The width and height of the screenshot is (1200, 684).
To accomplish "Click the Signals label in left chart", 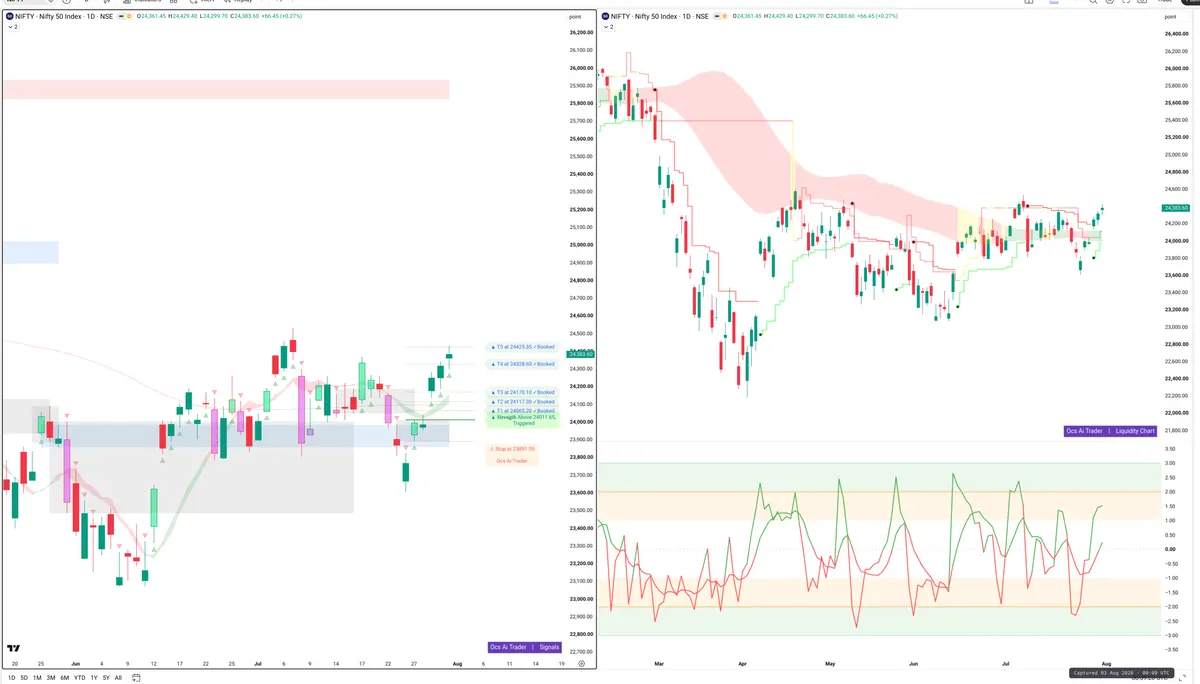I will click(550, 647).
